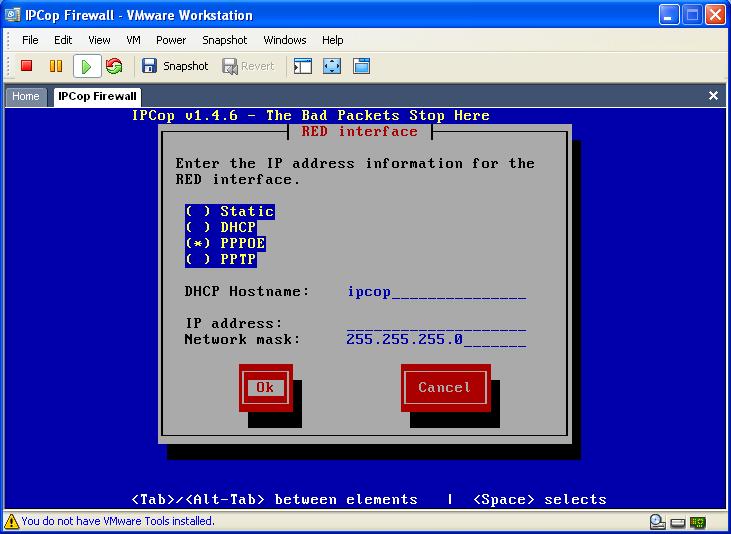The height and width of the screenshot is (534, 731).
Task: Take a Snapshot using the toolbar button
Action: 175,66
